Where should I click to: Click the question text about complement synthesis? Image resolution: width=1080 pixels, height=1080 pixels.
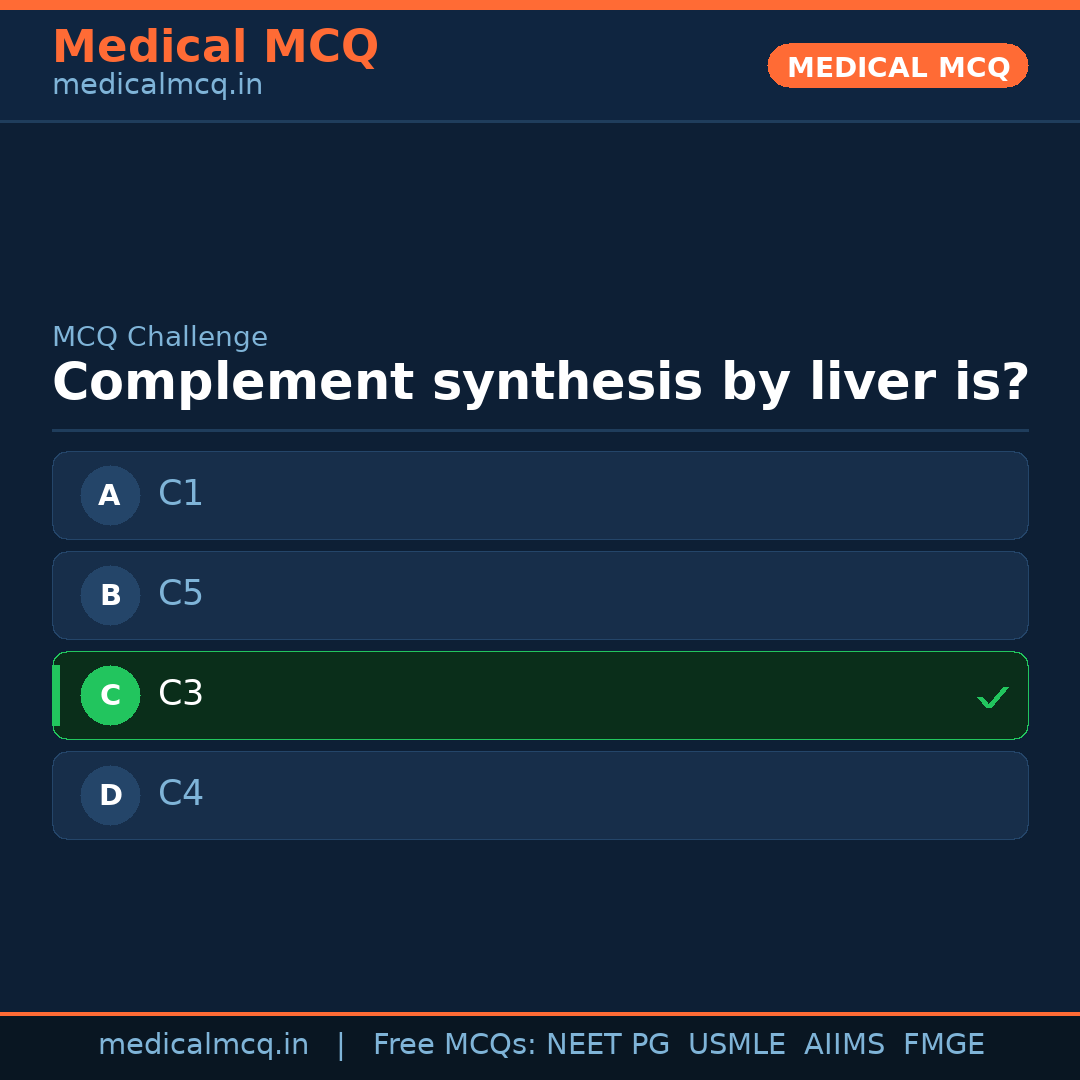pyautogui.click(x=540, y=383)
